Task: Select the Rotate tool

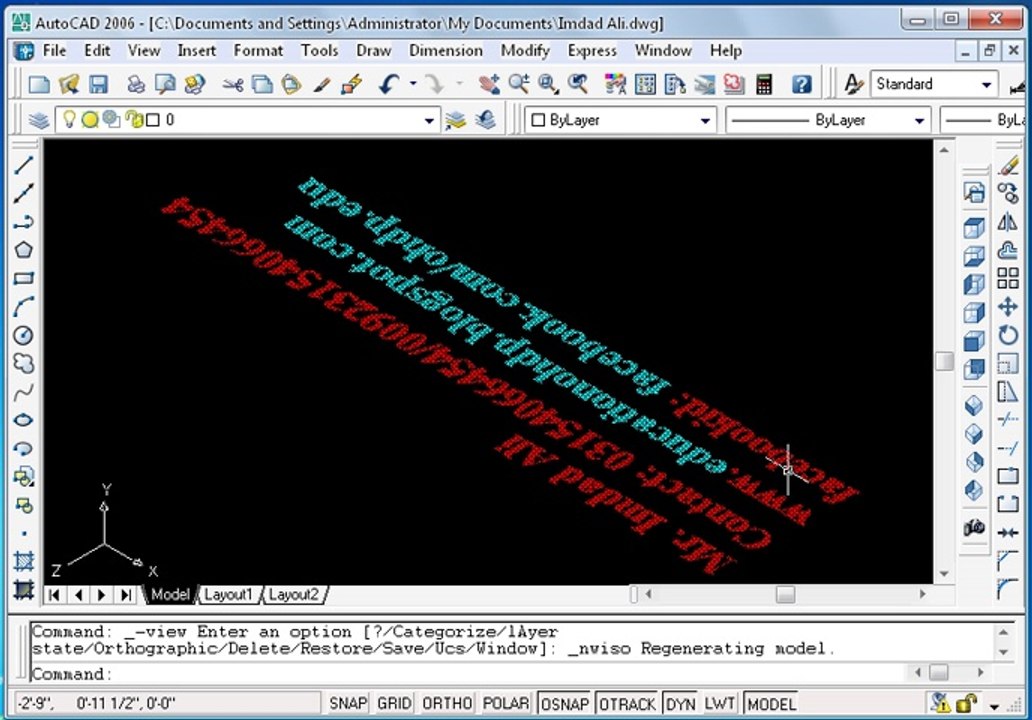Action: (x=1008, y=335)
